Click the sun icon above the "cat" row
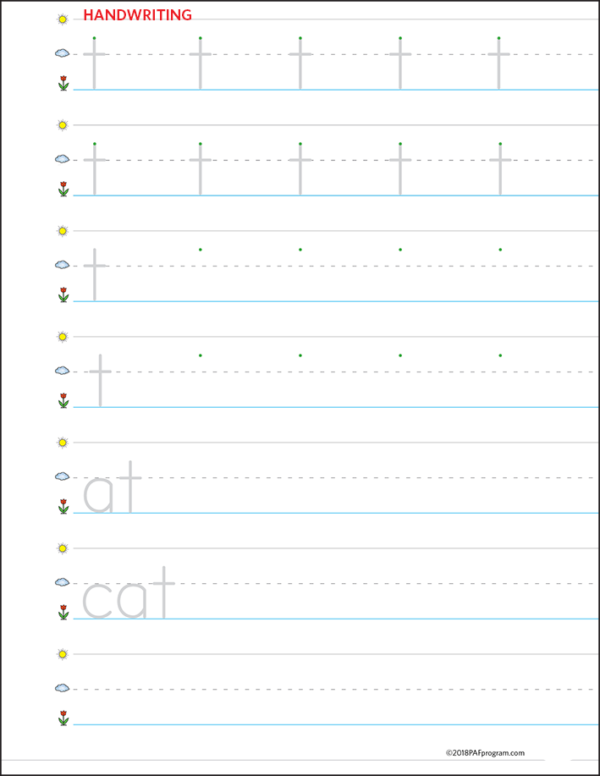The height and width of the screenshot is (776, 600). tap(62, 548)
